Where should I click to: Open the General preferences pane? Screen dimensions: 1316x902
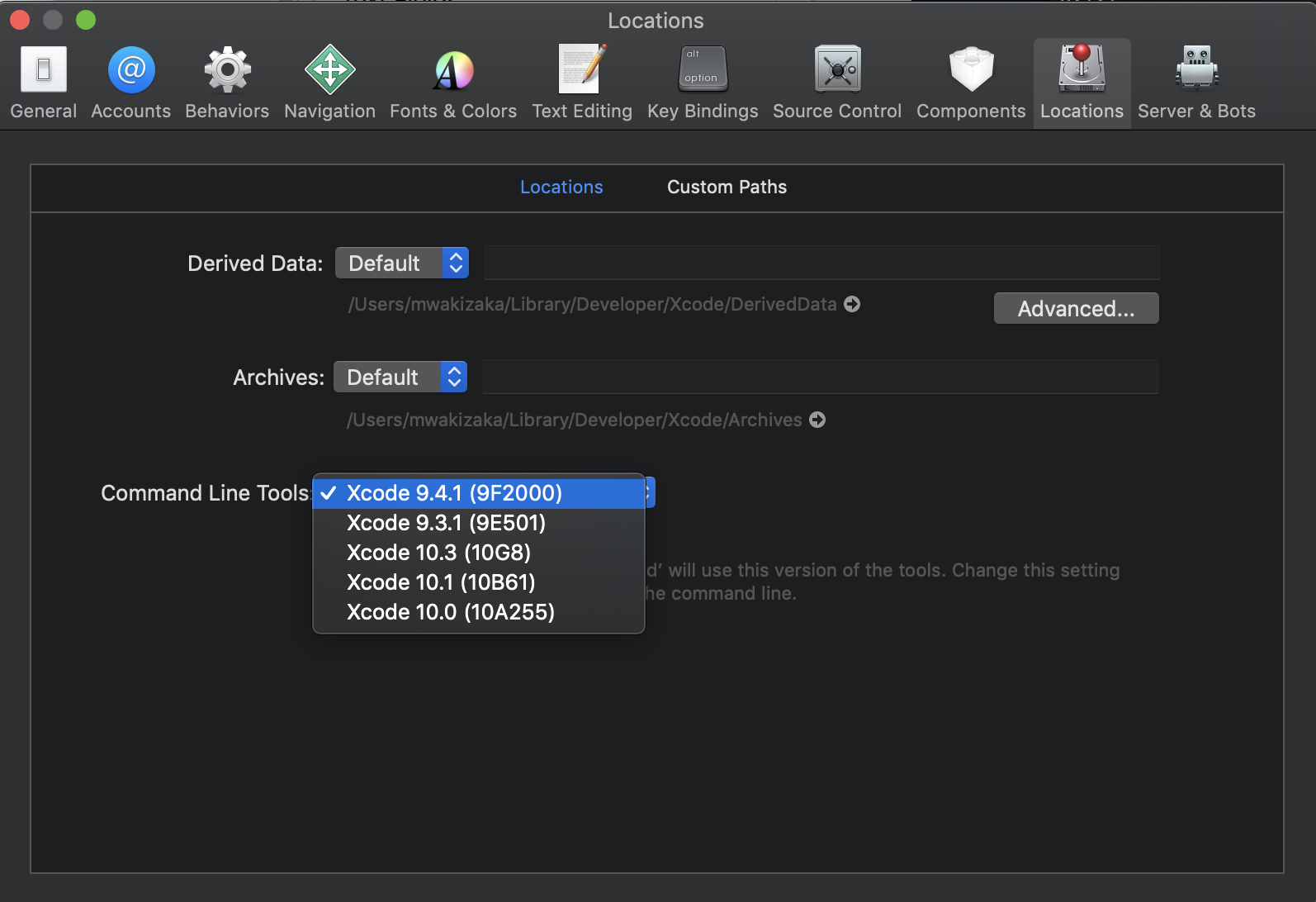point(44,83)
